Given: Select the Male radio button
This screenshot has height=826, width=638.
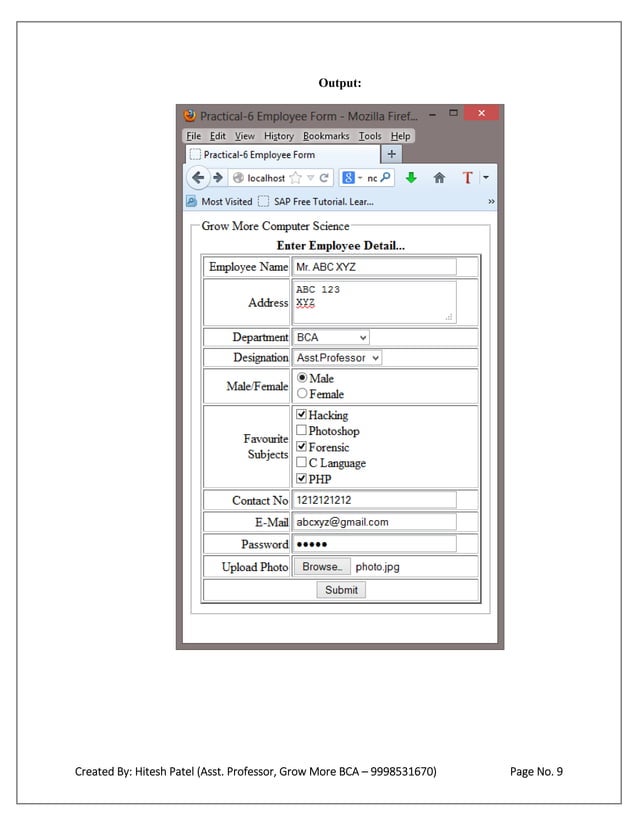Looking at the screenshot, I should click(302, 378).
